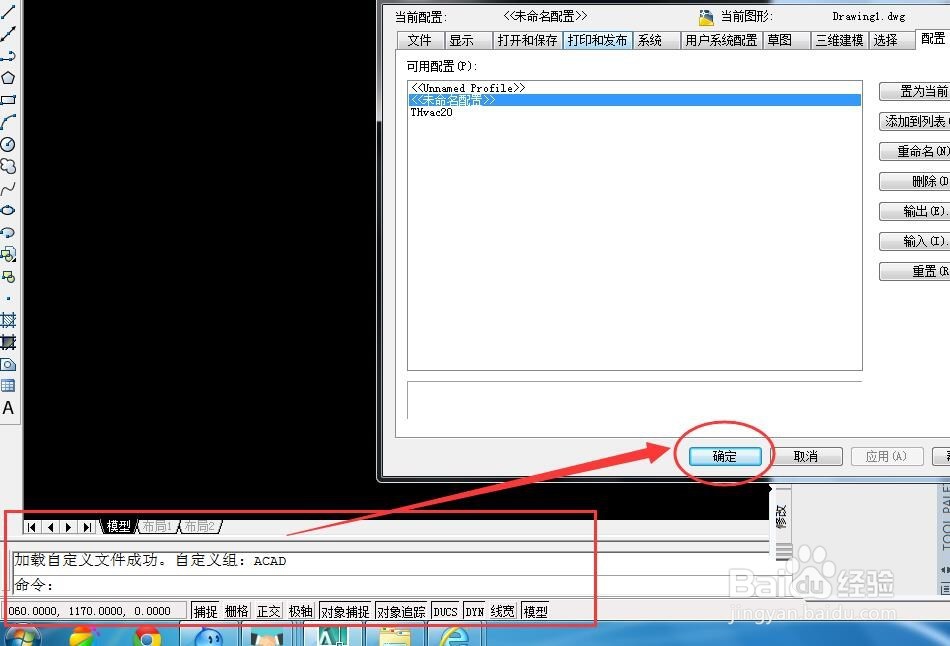950x646 pixels.
Task: Click the 输入 import button
Action: coord(915,241)
